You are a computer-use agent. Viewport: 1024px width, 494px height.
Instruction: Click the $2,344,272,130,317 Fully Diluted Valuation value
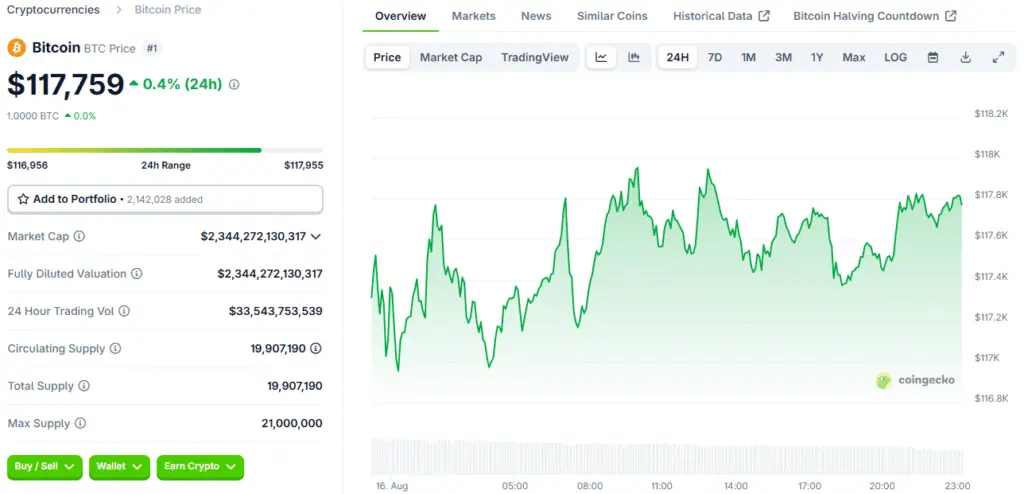point(270,274)
